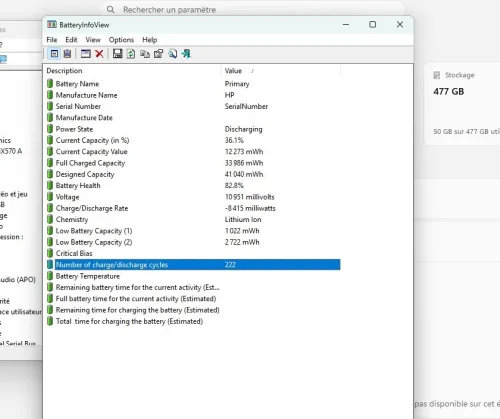Select Remaining time for charging the battery row
Image resolution: width=500 pixels, height=419 pixels.
193,310
